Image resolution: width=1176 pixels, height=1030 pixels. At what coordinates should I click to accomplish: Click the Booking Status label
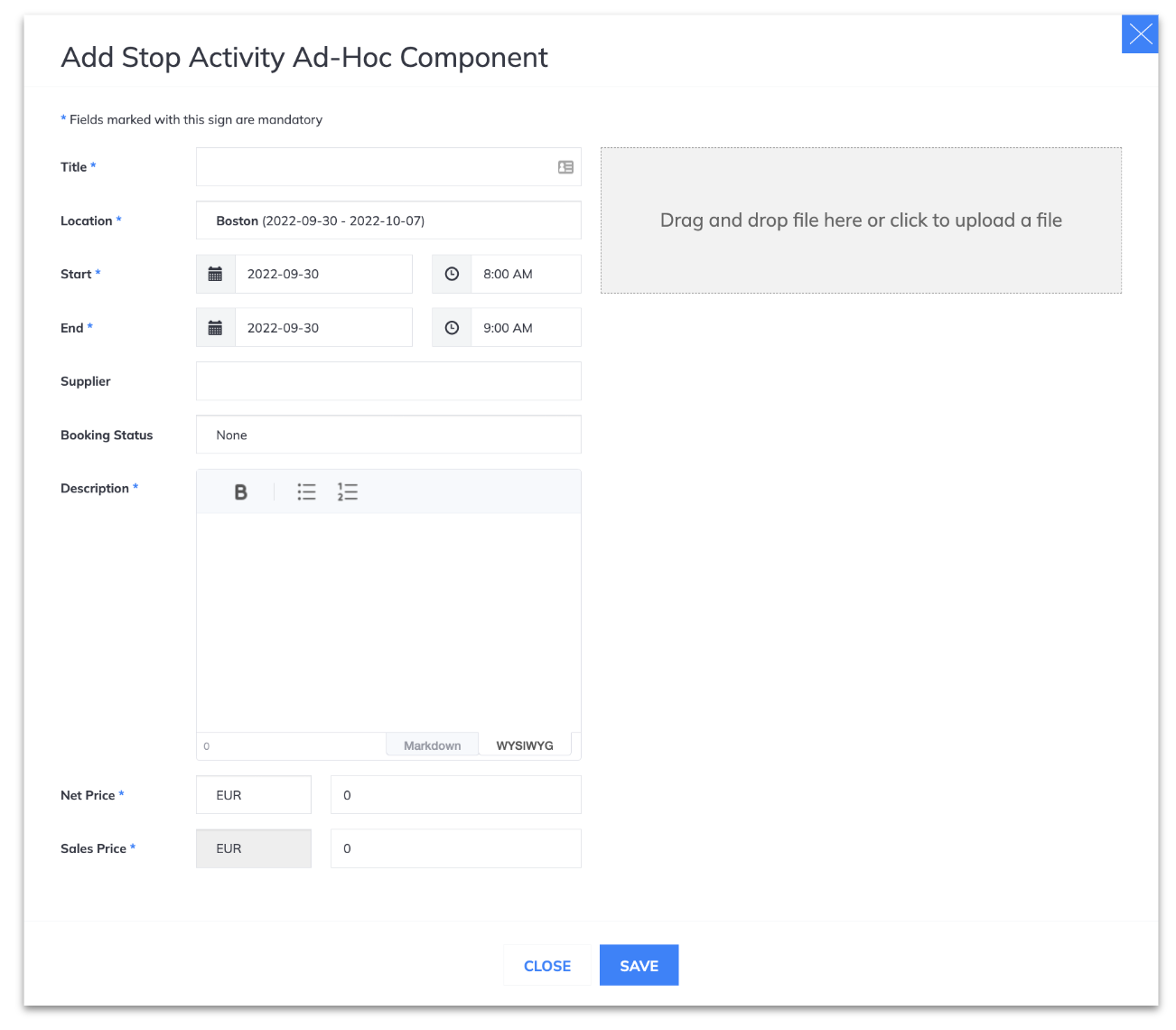pyautogui.click(x=107, y=435)
